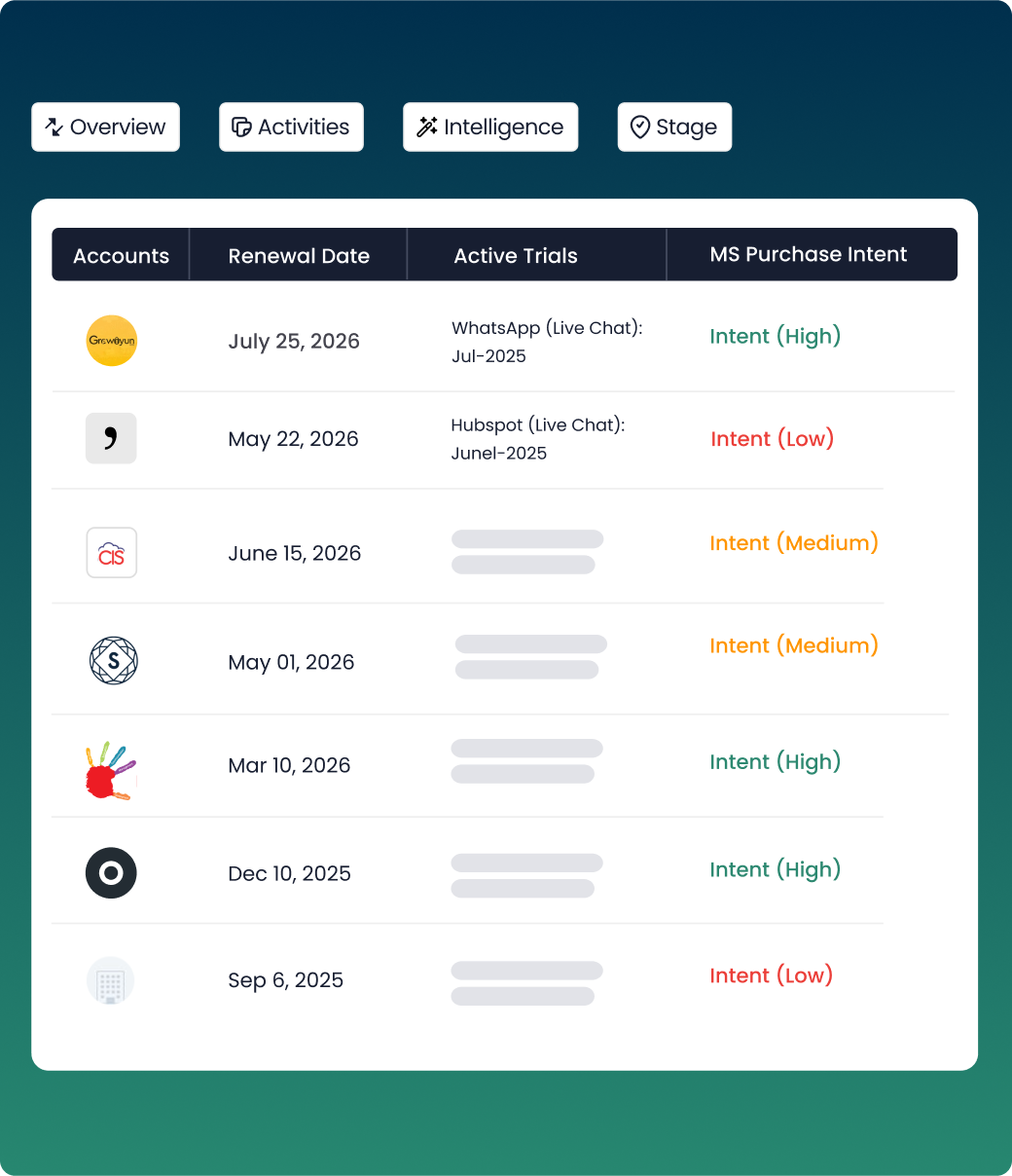Click the magic wand icon on Intelligence
The image size is (1012, 1176).
[426, 127]
